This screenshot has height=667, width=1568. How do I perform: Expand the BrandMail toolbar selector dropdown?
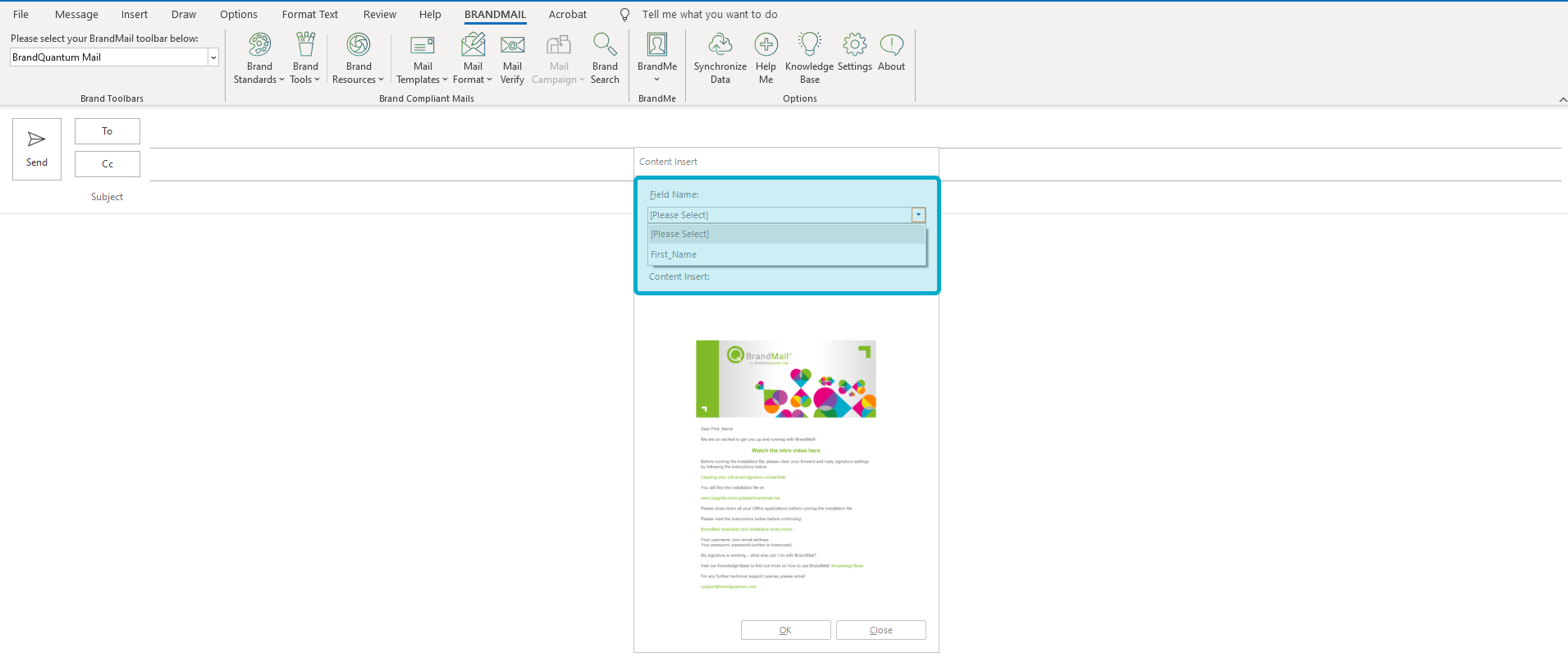[213, 57]
